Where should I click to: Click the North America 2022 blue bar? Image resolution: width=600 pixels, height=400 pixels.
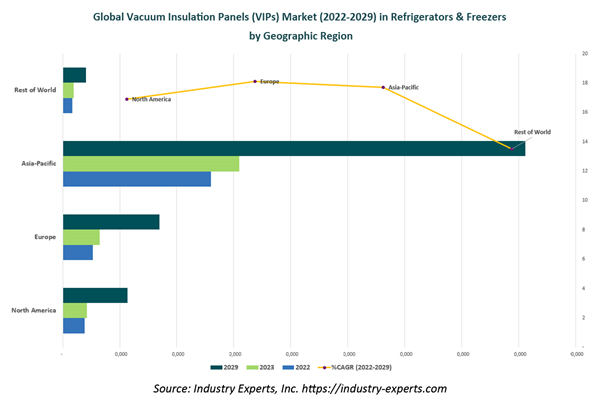[x=73, y=325]
